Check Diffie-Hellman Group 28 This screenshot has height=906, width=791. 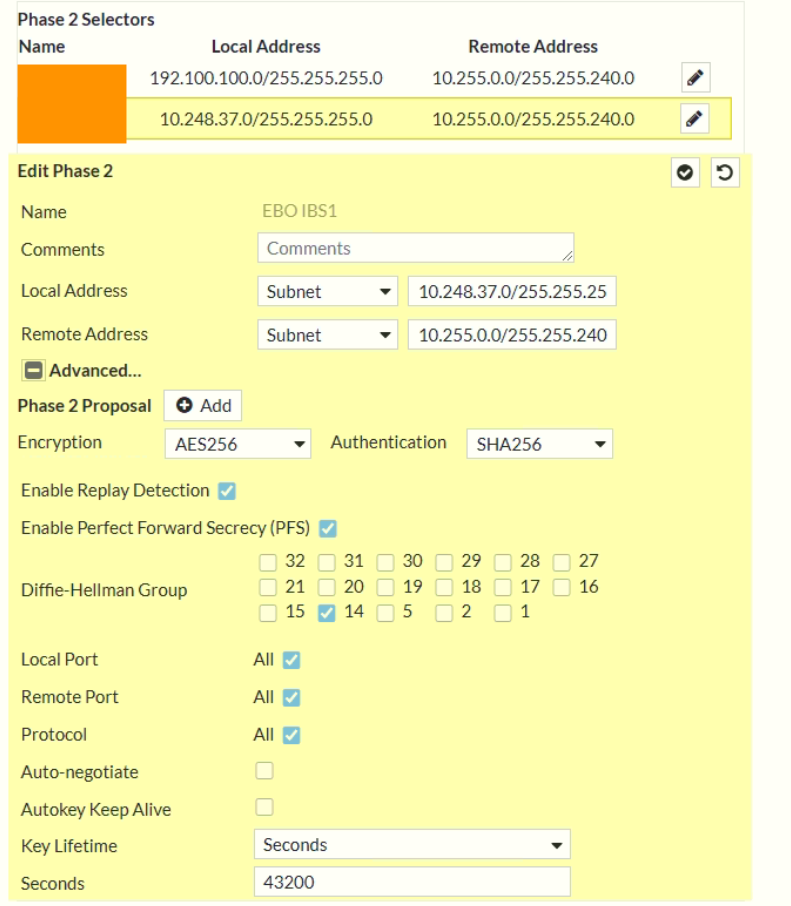click(503, 562)
